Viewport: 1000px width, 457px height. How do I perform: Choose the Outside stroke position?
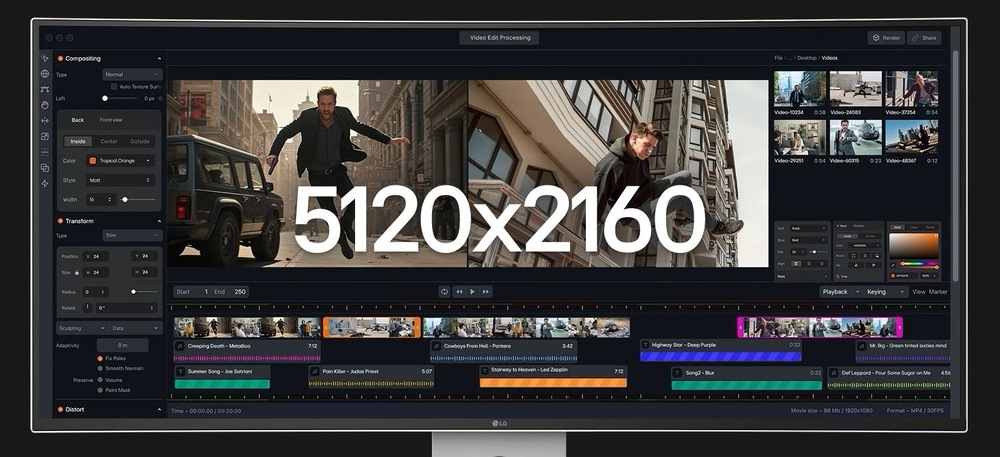tap(140, 141)
